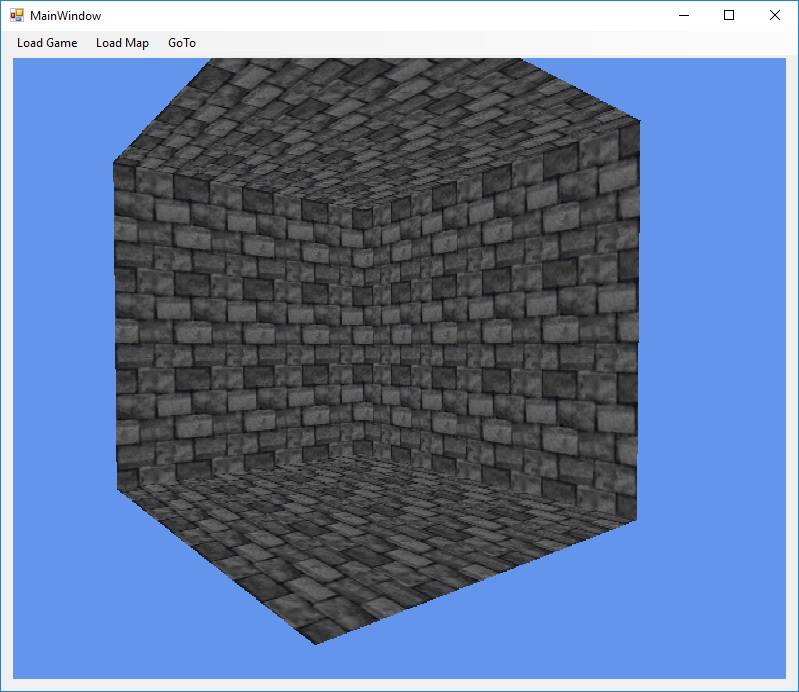Click the MainWindow app icon in title bar

[x=17, y=15]
